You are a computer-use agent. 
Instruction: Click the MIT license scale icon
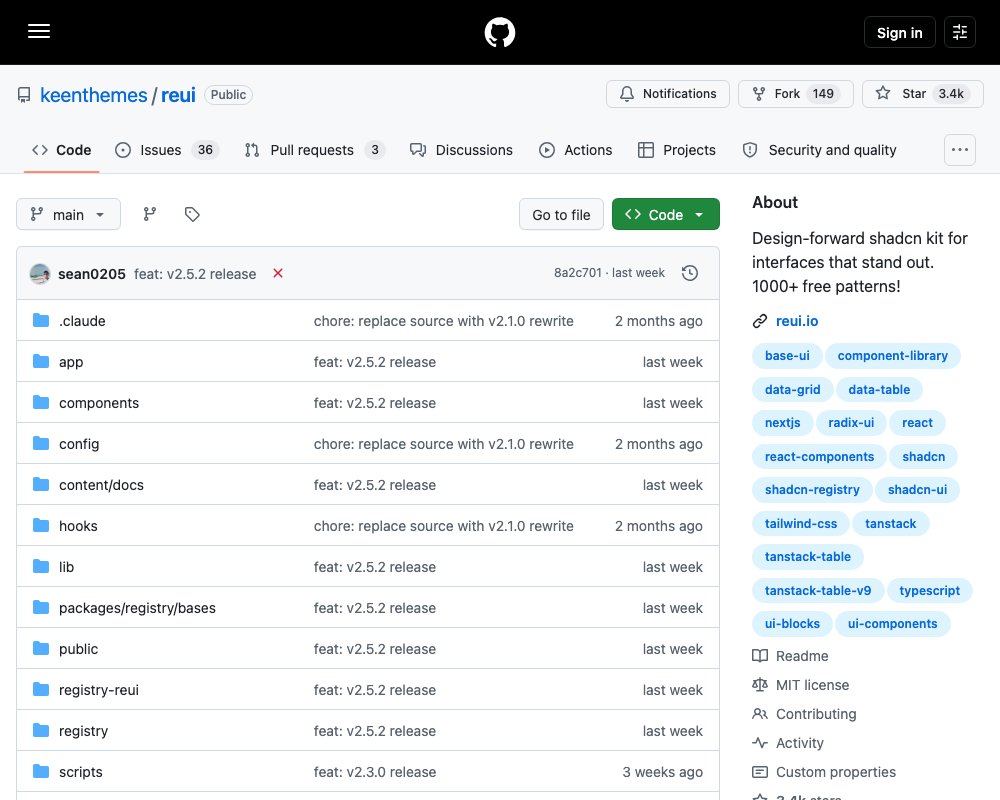tap(760, 685)
